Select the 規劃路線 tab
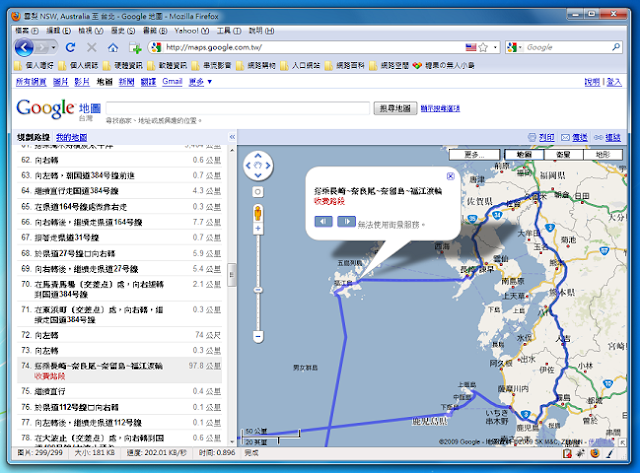Viewport: 640px width, 473px height. [33, 138]
